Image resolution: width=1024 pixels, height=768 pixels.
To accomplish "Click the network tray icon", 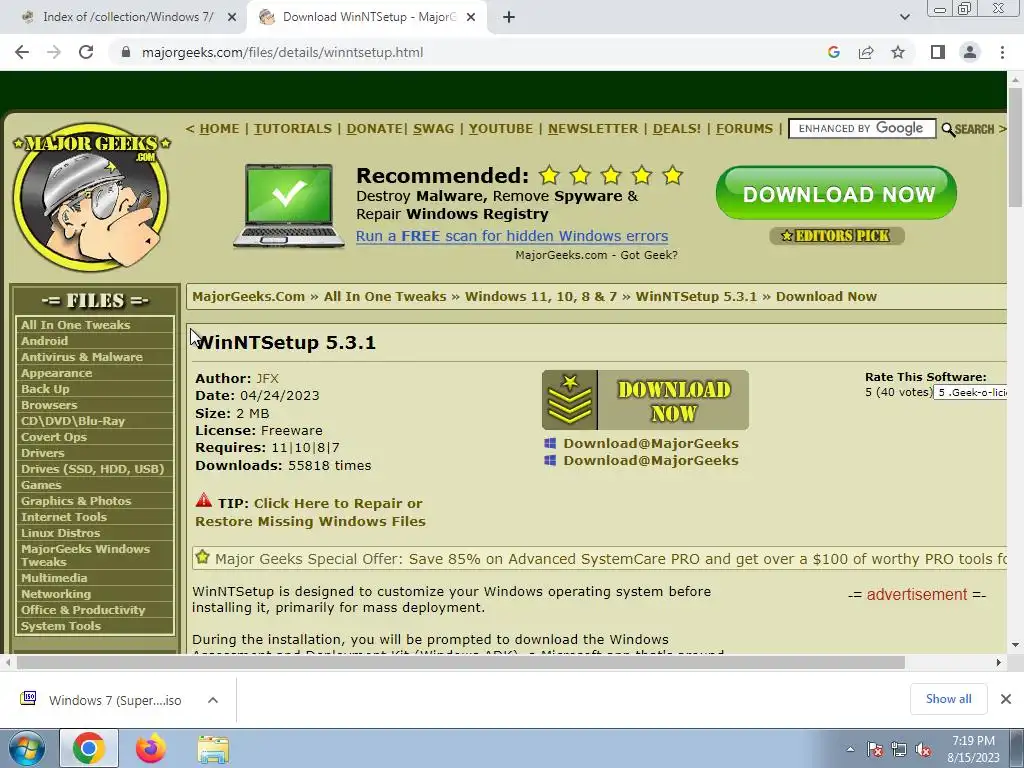I will (x=899, y=749).
